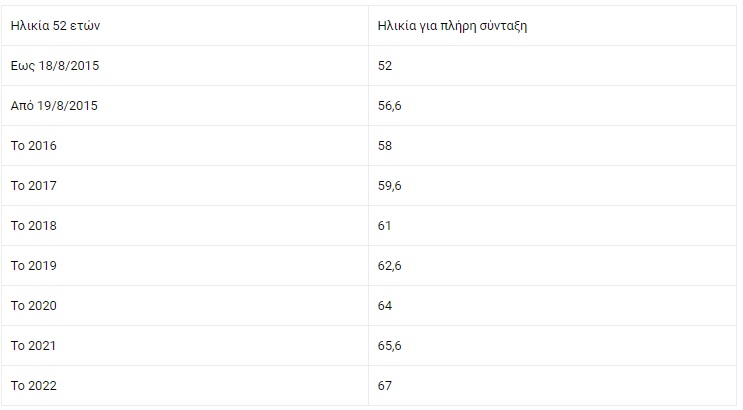Select the 'Από 19/8/2015' cell
Image resolution: width=743 pixels, height=410 pixels.
coord(55,105)
